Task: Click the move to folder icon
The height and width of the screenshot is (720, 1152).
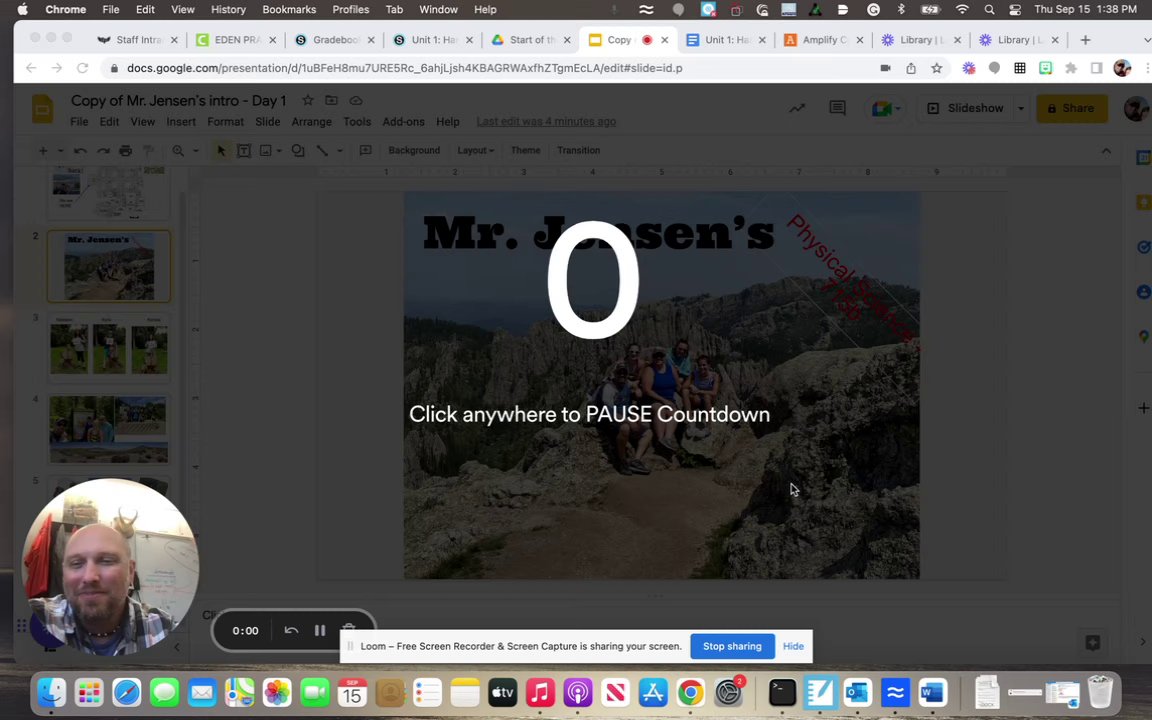Action: (331, 101)
